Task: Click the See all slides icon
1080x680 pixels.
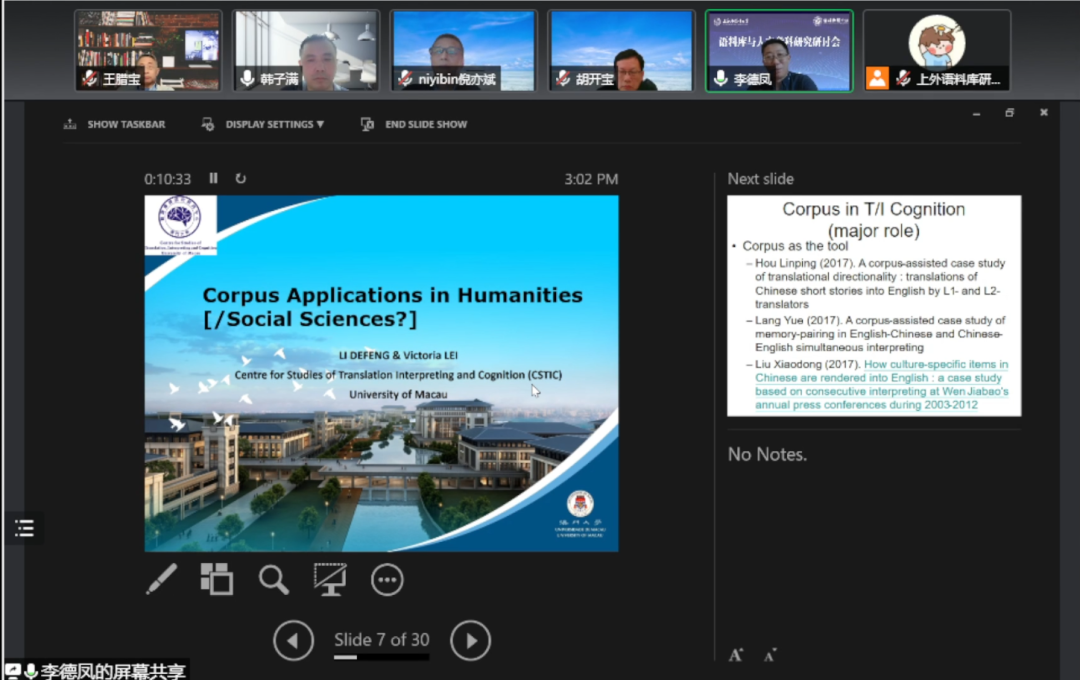Action: pyautogui.click(x=216, y=579)
